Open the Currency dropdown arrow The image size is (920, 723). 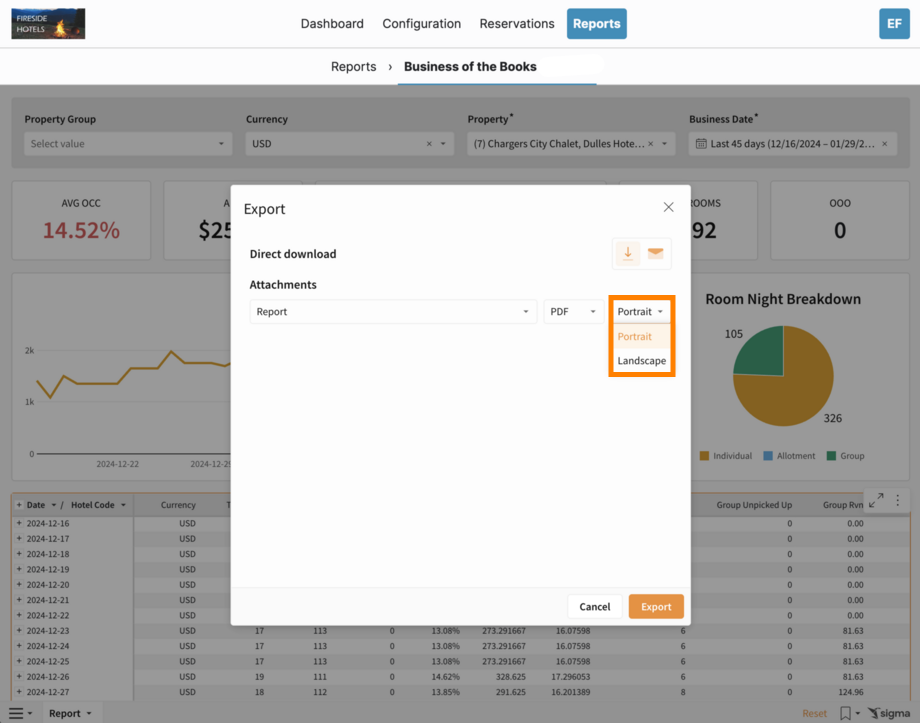pos(444,144)
